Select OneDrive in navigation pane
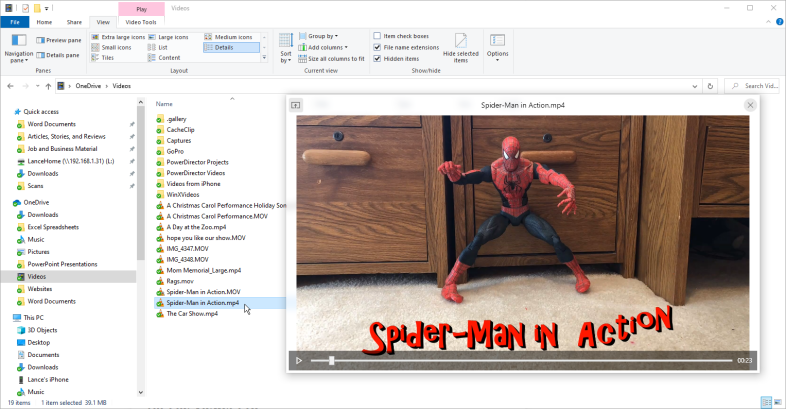786x409 pixels. pos(36,202)
